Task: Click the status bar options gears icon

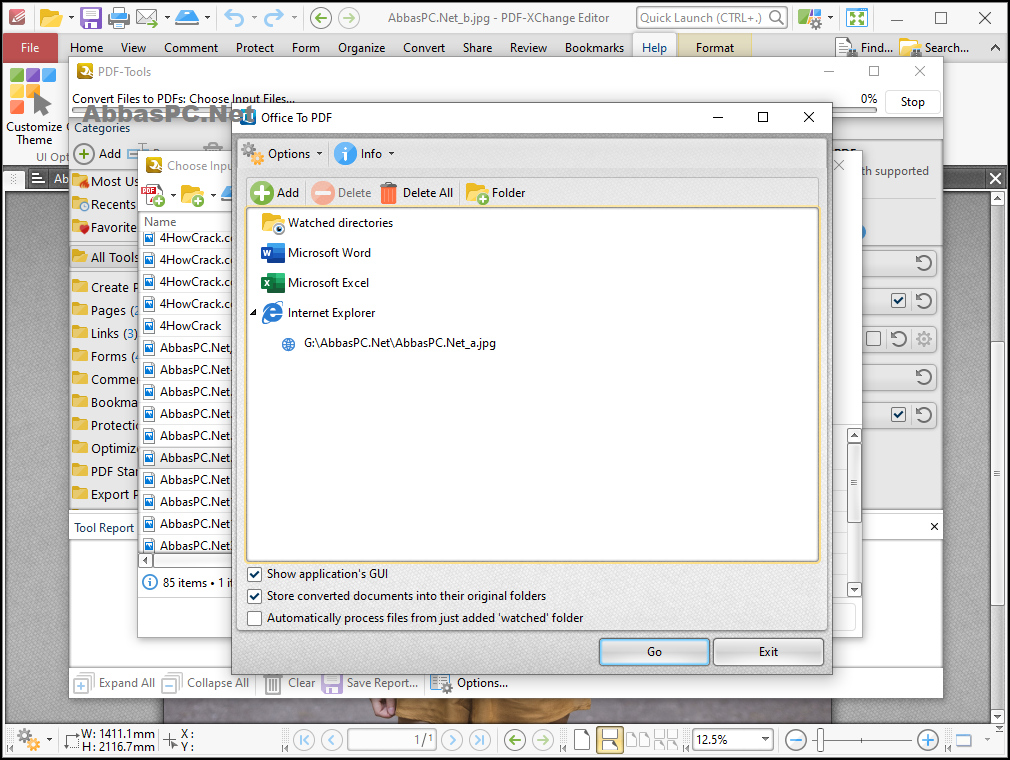Action: (x=28, y=739)
